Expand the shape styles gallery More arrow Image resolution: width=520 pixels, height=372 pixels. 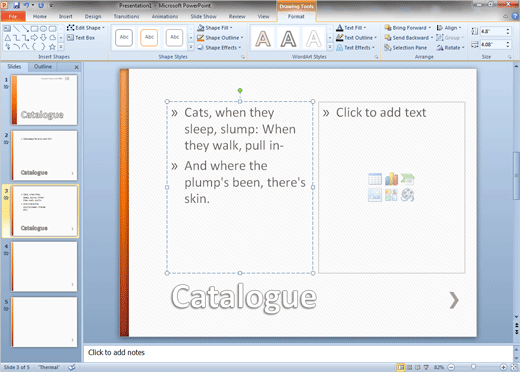tap(191, 47)
